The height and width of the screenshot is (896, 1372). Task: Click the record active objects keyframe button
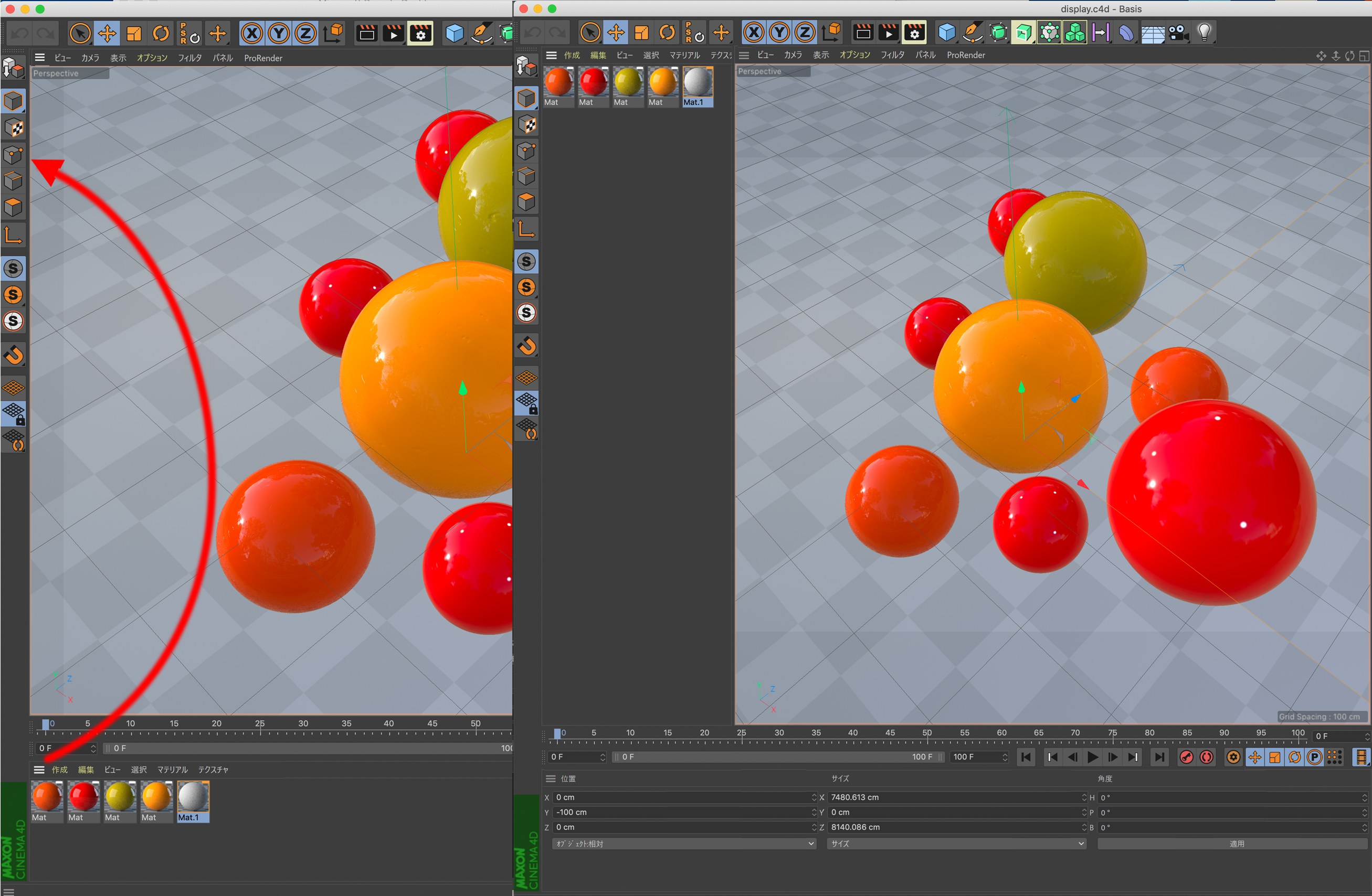(x=1186, y=757)
